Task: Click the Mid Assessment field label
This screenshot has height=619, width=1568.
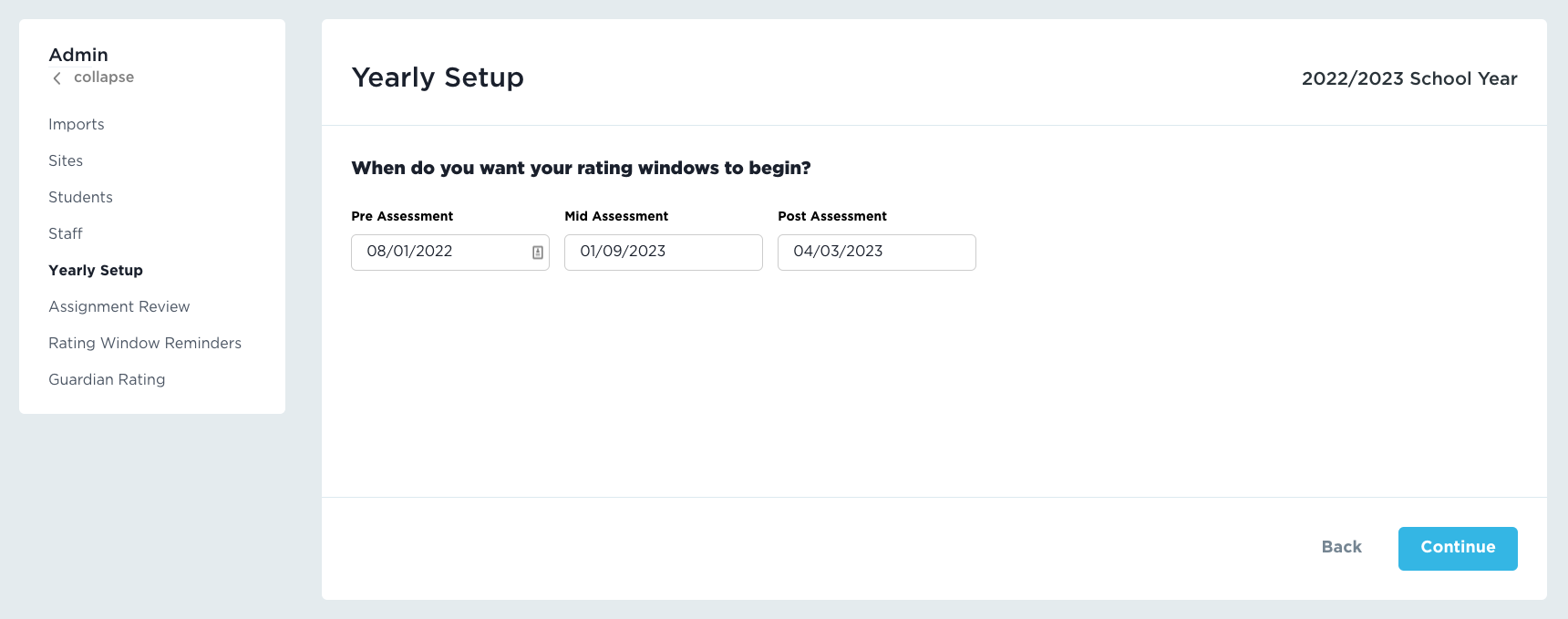Action: point(616,216)
